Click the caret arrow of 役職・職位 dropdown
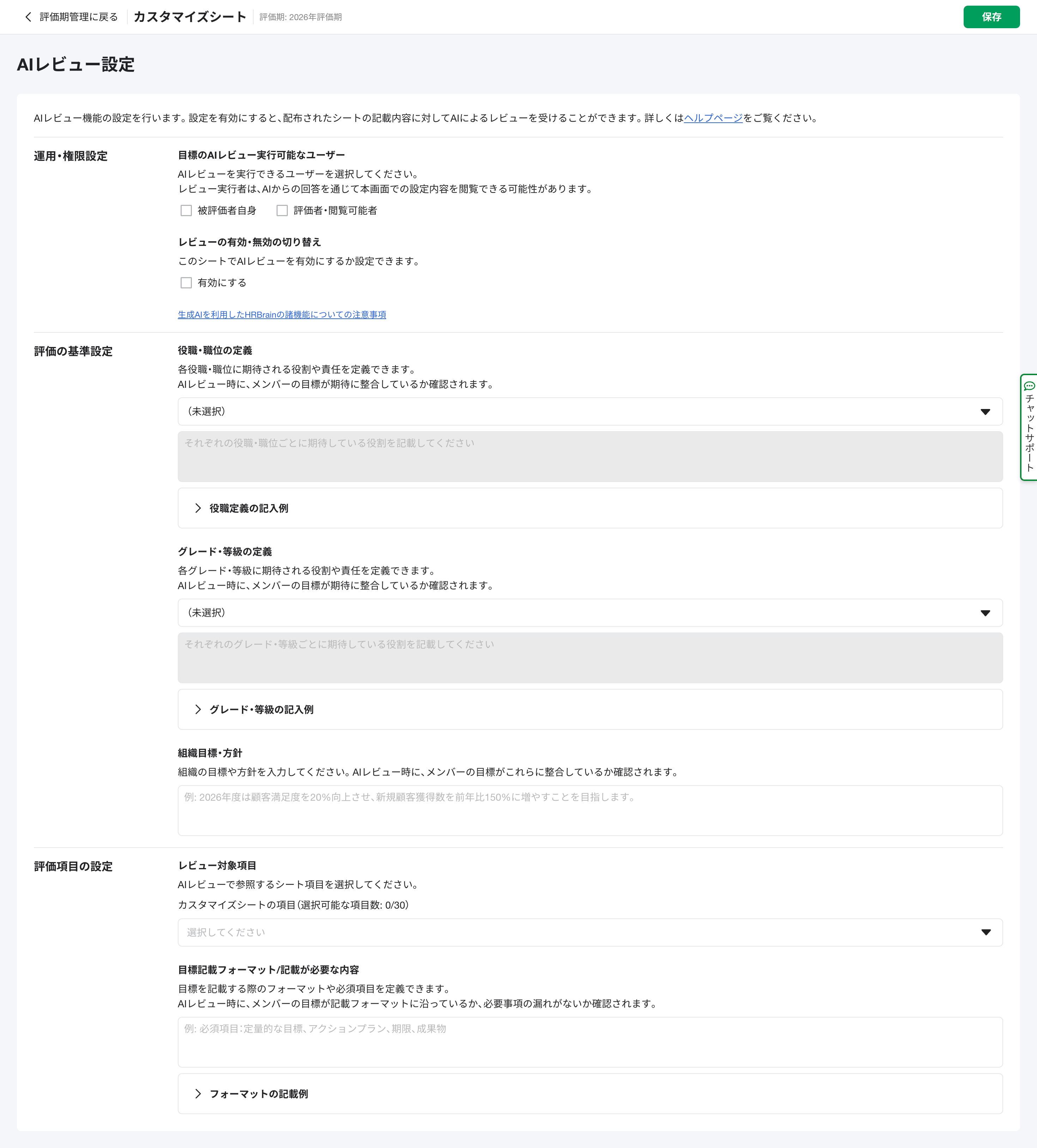This screenshot has width=1037, height=1148. [985, 412]
